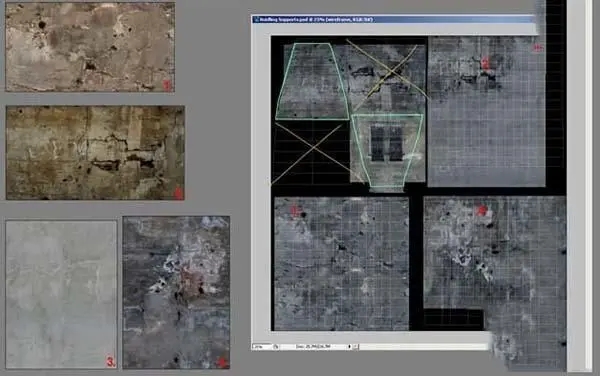Click the small status bar icon beside zoom field
The width and height of the screenshot is (600, 376).
click(276, 347)
